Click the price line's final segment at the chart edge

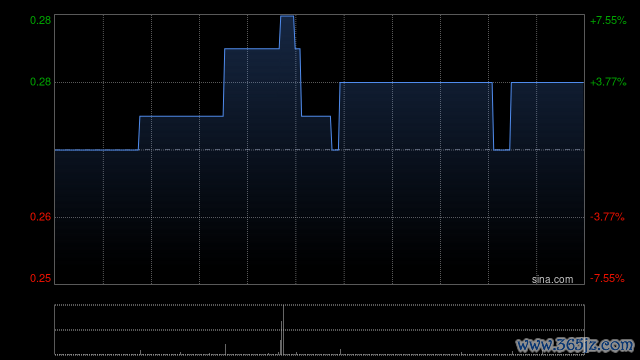tap(548, 82)
